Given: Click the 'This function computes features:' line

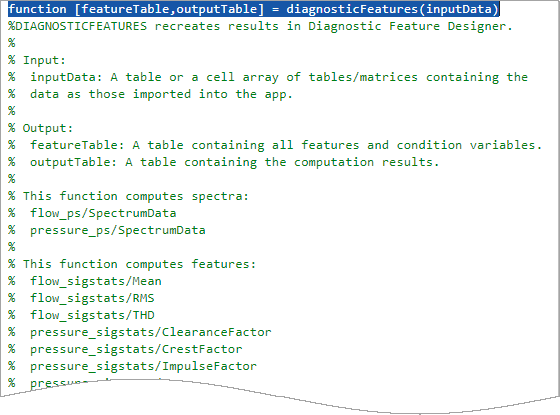Looking at the screenshot, I should point(132,264).
